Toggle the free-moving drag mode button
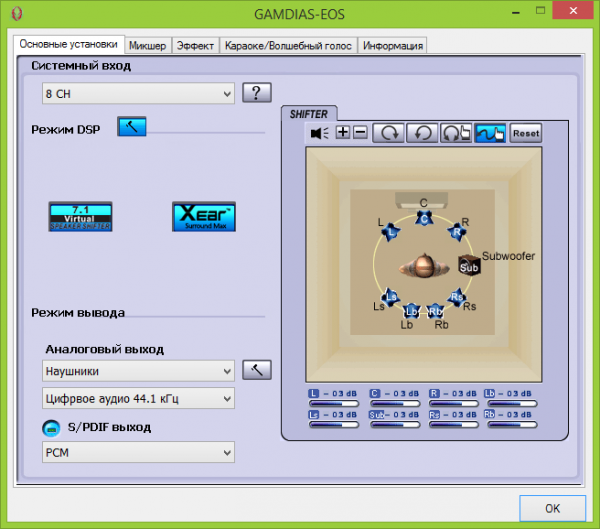 (490, 133)
